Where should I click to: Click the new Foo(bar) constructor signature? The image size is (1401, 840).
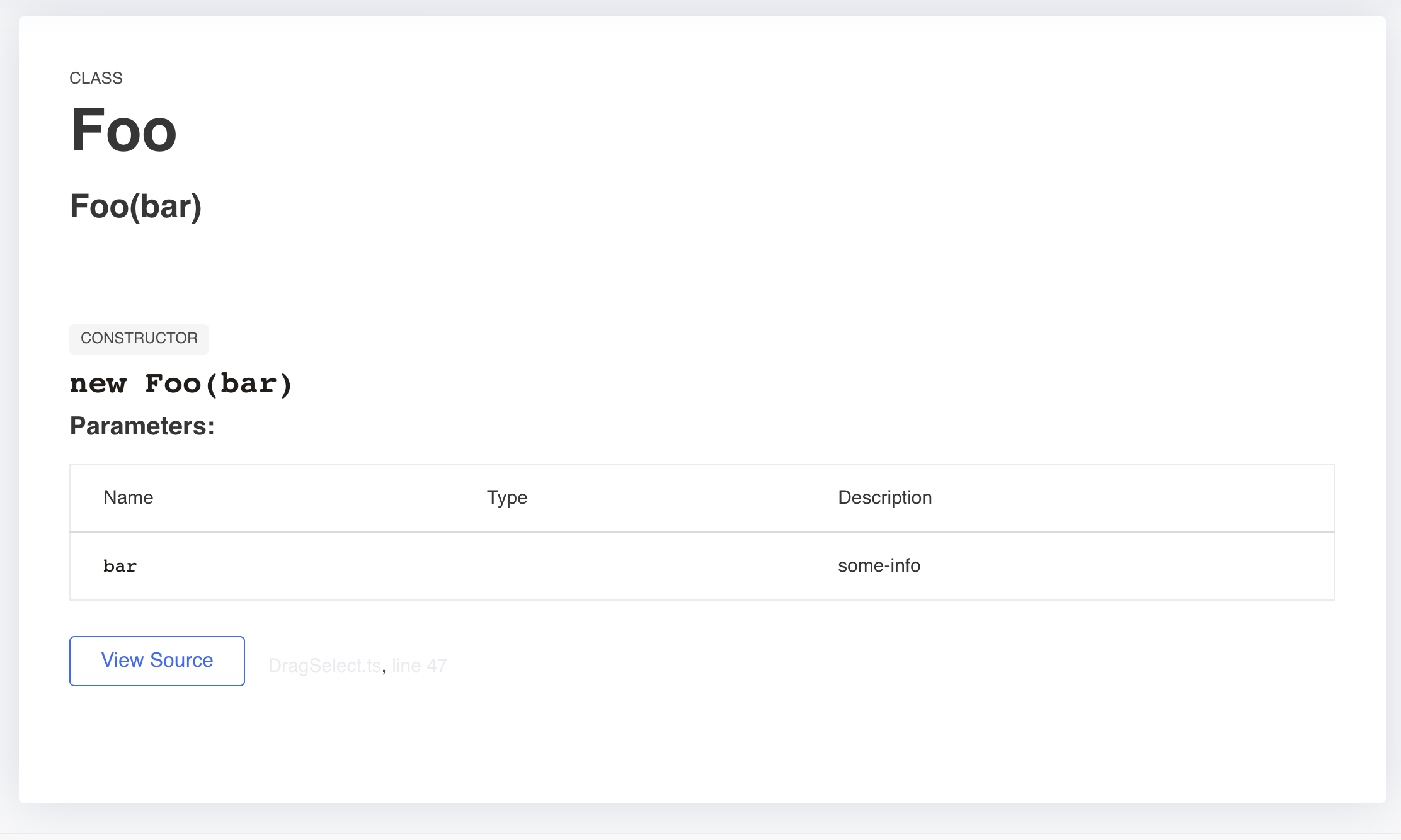[181, 384]
